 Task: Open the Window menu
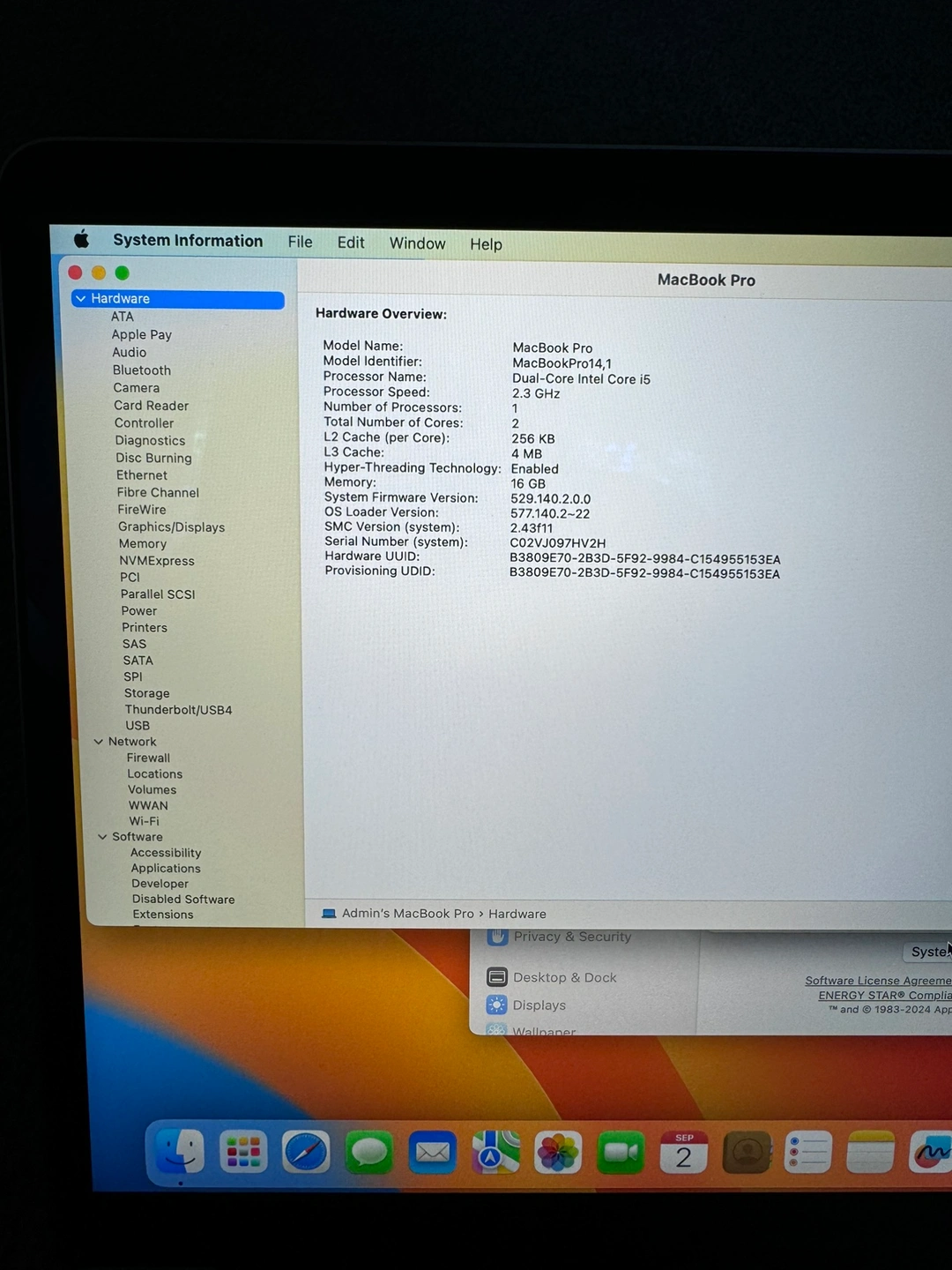[417, 243]
